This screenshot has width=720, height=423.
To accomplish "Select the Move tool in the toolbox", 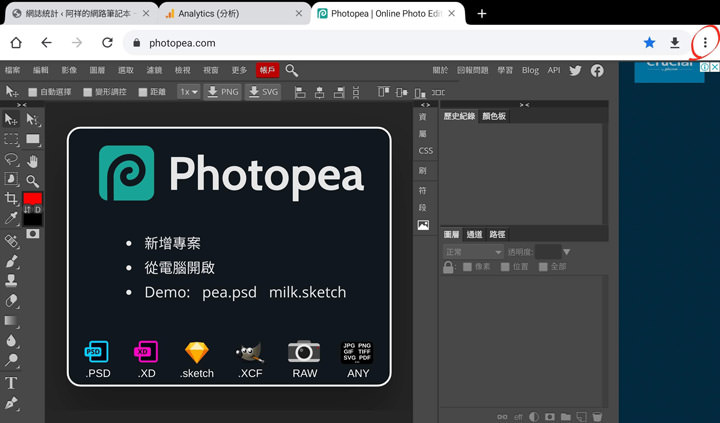I will pos(11,120).
